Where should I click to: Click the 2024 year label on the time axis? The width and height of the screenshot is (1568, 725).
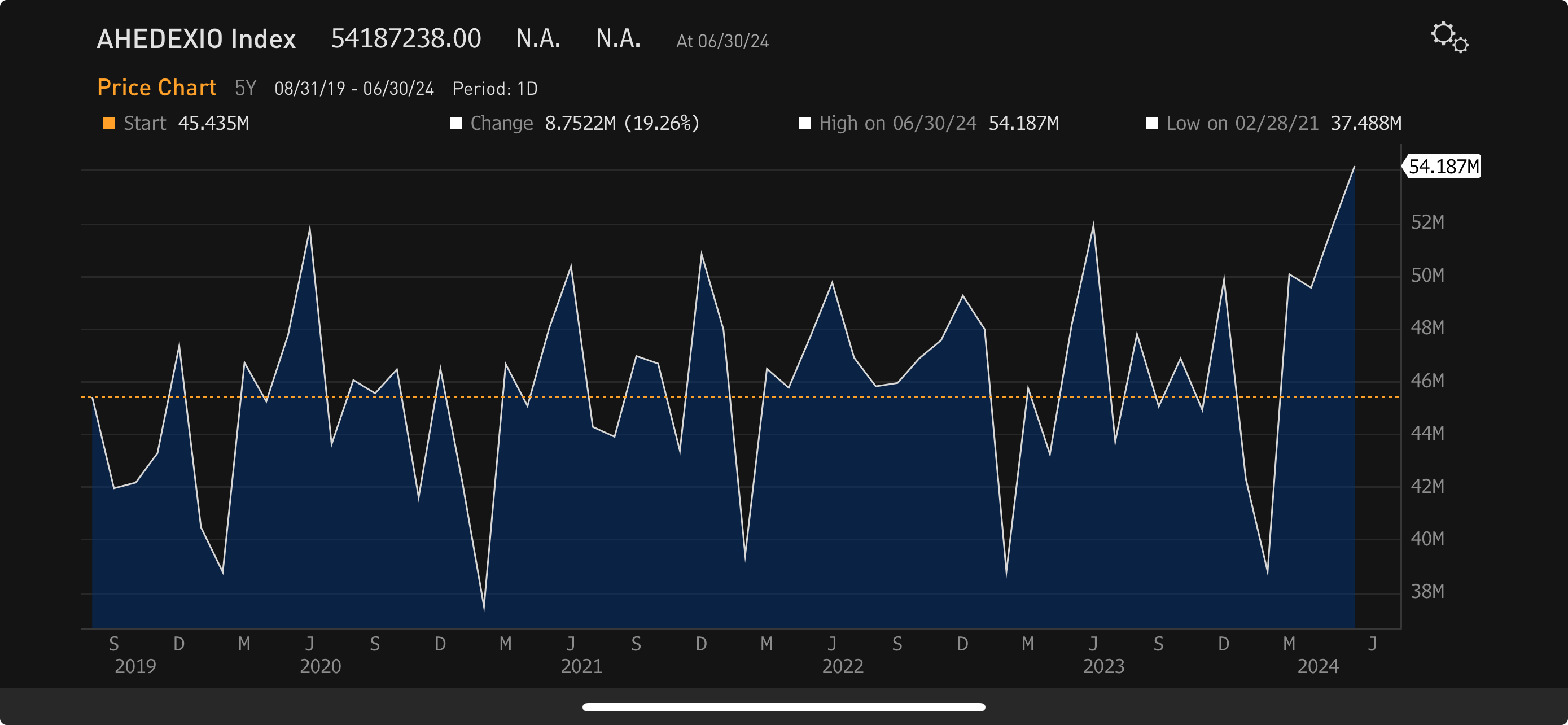[1317, 666]
